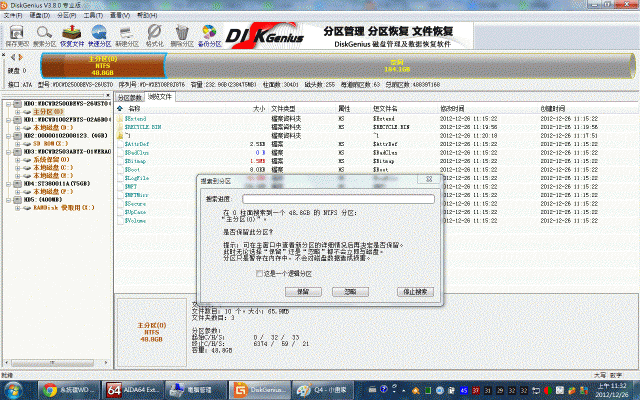Click the Ignore (忽略) button in dialog
Image resolution: width=640 pixels, height=400 pixels.
[x=350, y=292]
